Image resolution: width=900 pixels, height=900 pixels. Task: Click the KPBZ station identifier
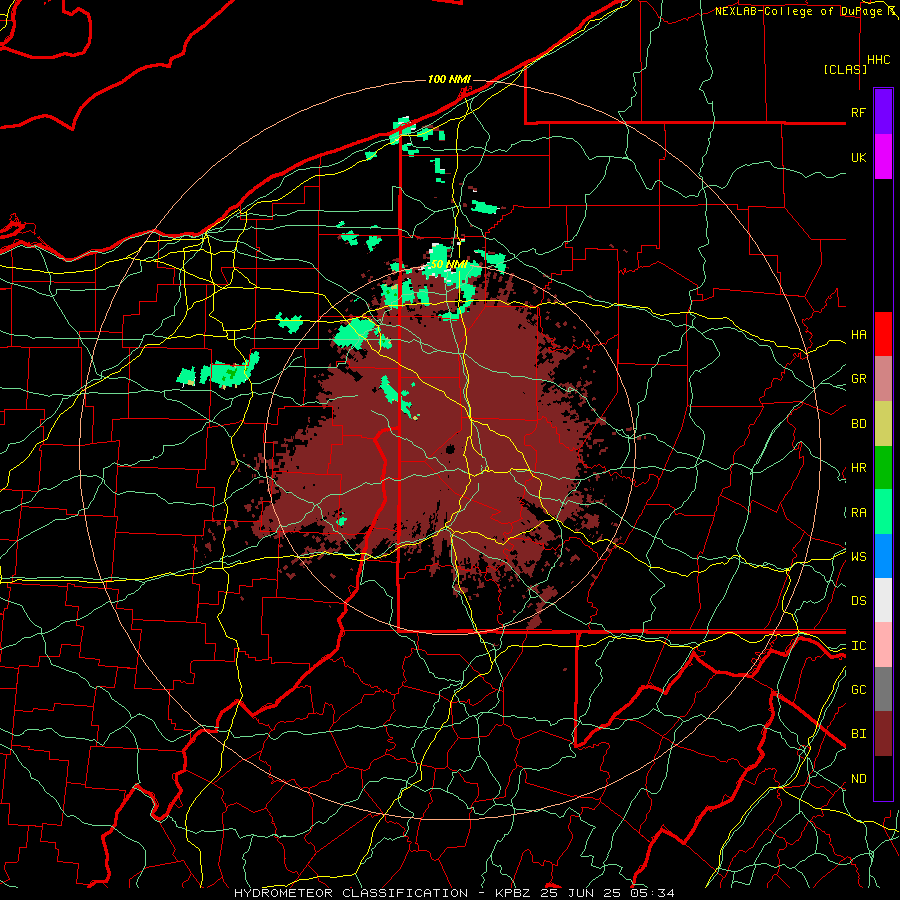(515, 893)
